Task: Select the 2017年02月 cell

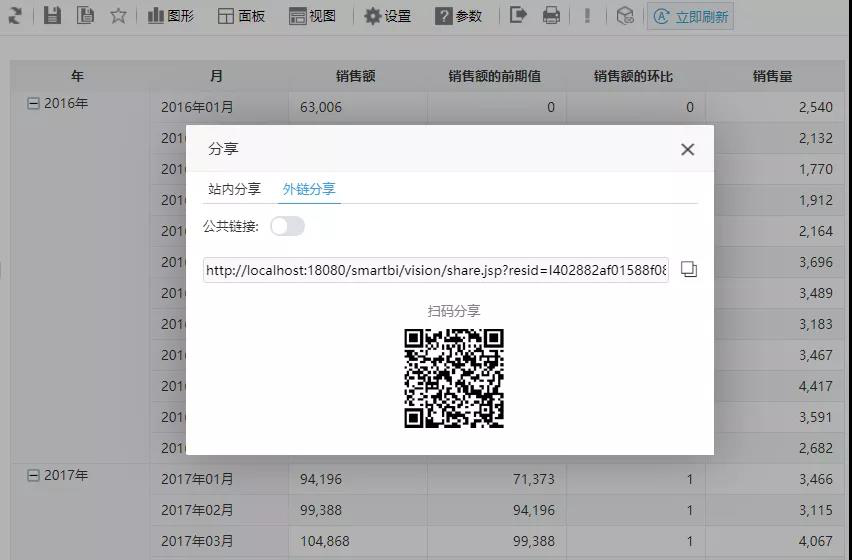Action: tap(220, 510)
